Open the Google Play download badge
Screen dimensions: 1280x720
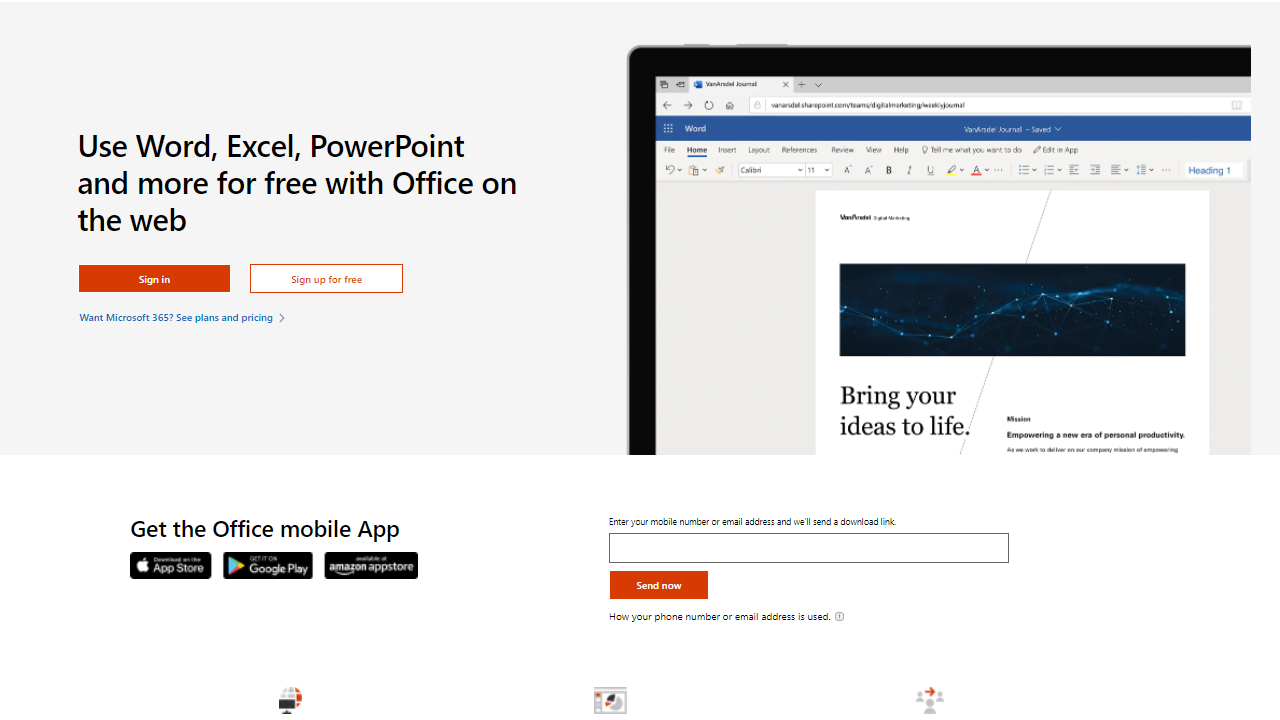pos(268,565)
